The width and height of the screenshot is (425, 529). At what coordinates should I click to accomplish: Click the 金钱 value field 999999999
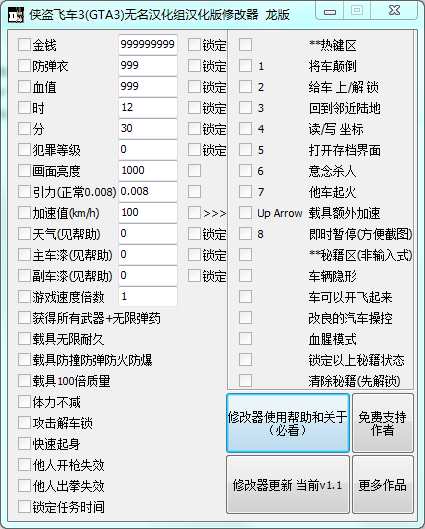point(148,44)
